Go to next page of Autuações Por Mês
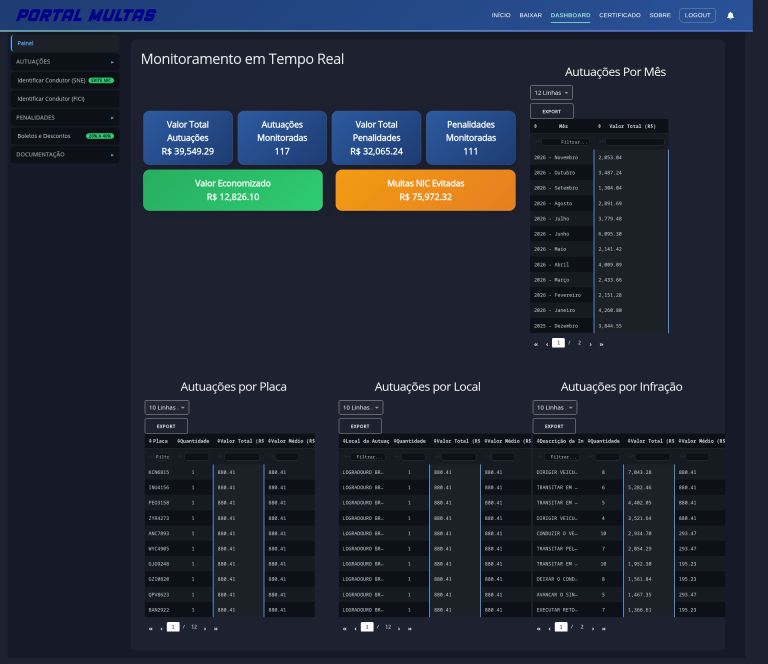768x664 pixels. pos(591,344)
